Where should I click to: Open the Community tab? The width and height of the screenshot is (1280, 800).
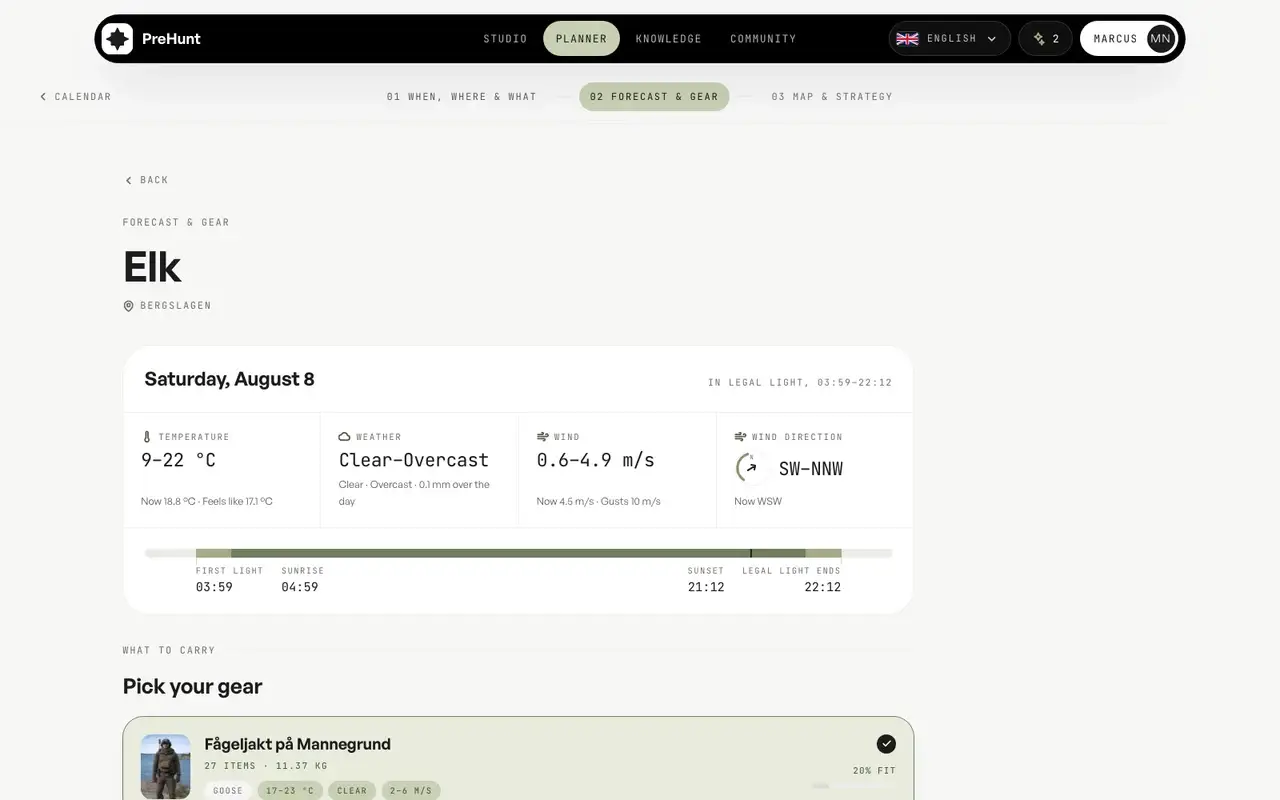[x=763, y=39]
